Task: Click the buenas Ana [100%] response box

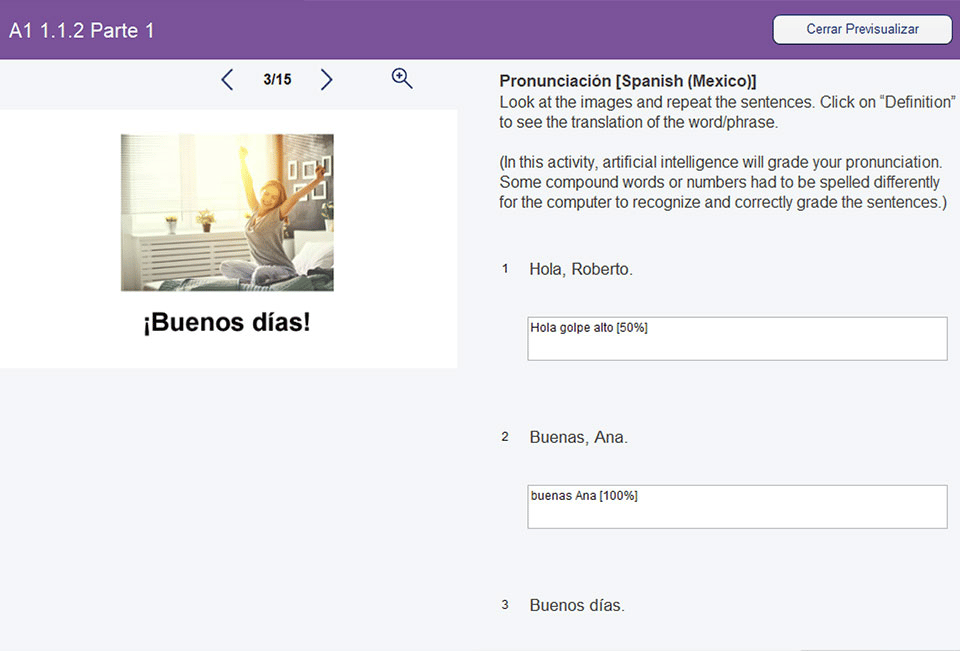Action: (737, 506)
